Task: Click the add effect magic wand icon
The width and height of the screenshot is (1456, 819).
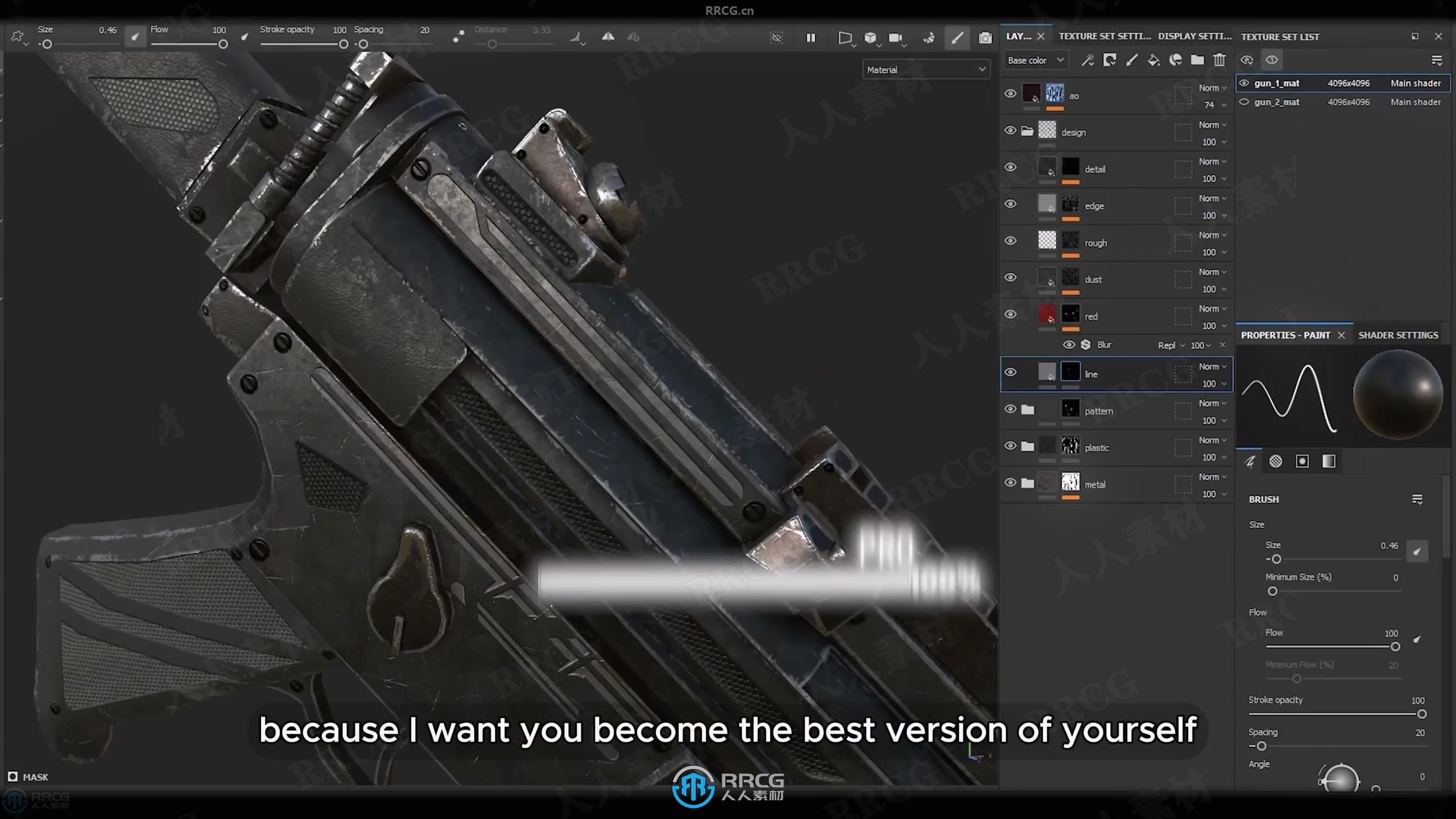Action: tap(1087, 60)
